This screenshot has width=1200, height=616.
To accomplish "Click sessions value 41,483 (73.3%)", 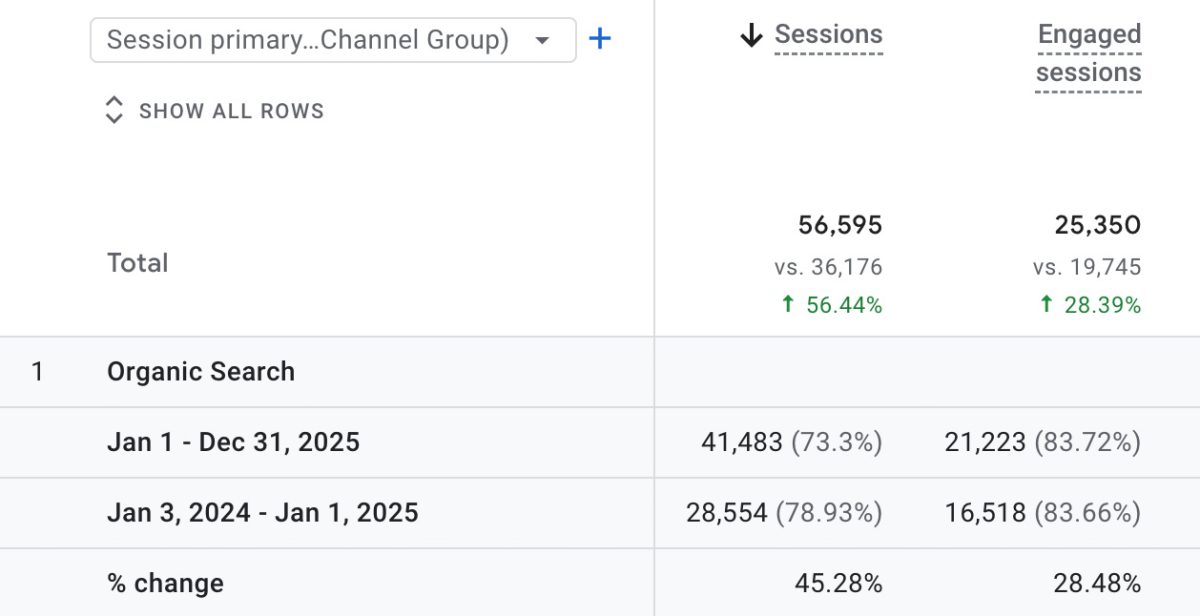I will [792, 442].
